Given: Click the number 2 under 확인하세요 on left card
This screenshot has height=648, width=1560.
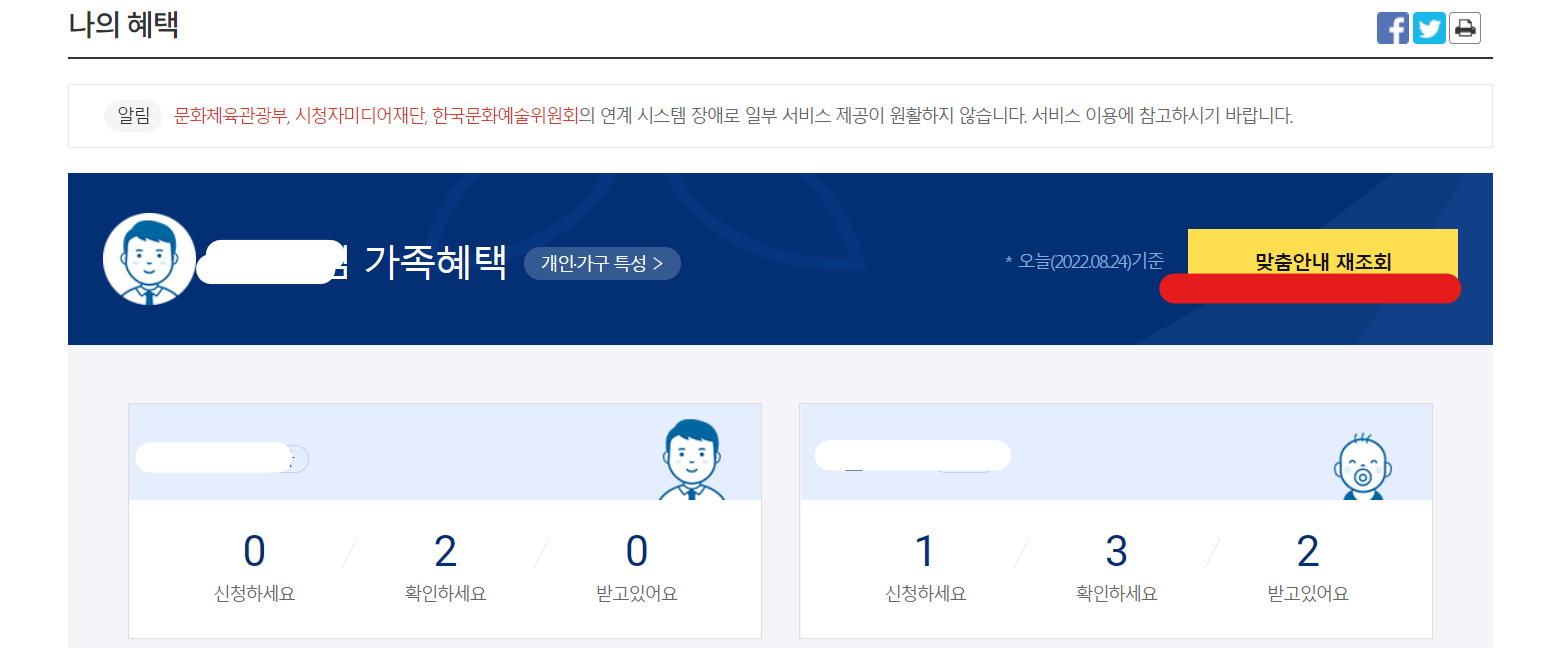Looking at the screenshot, I should [445, 551].
